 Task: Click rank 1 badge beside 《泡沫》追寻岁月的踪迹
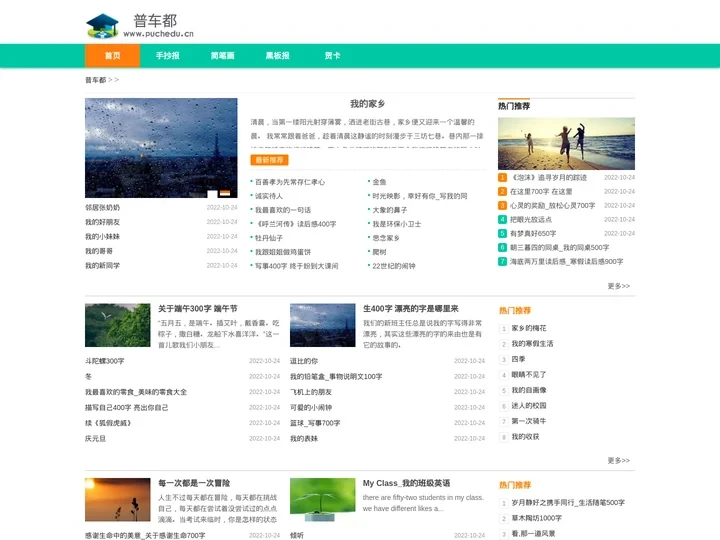pyautogui.click(x=502, y=177)
